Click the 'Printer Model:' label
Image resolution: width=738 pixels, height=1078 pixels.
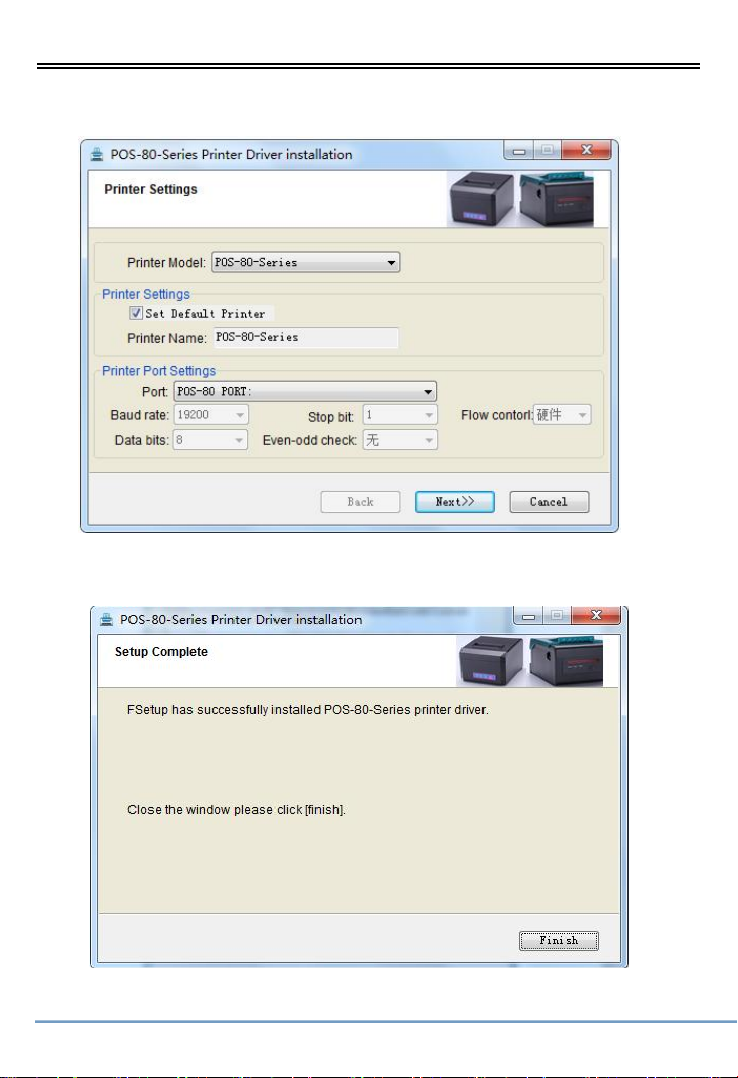coord(166,263)
